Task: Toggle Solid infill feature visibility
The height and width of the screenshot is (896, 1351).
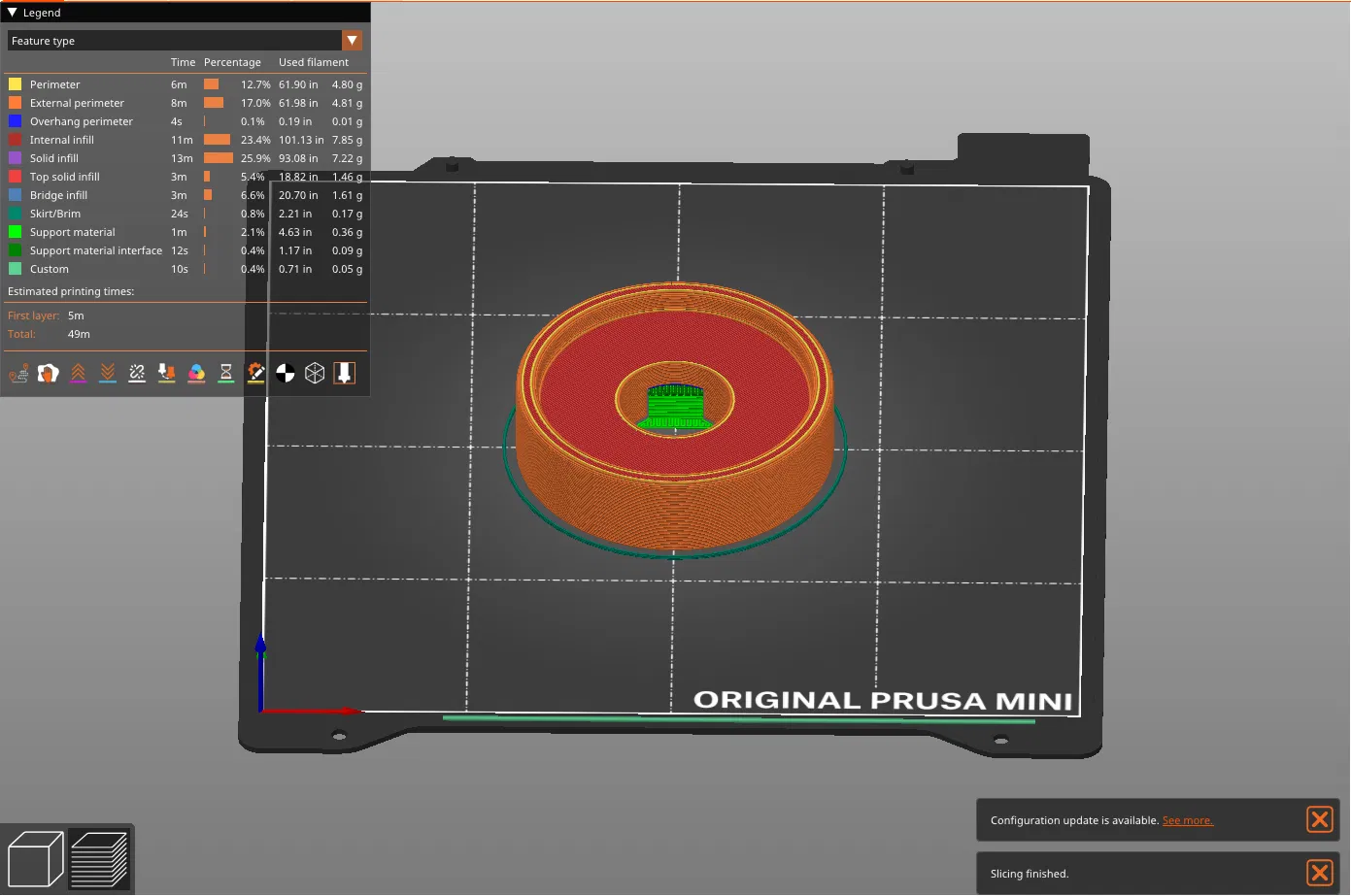Action: pyautogui.click(x=186, y=158)
